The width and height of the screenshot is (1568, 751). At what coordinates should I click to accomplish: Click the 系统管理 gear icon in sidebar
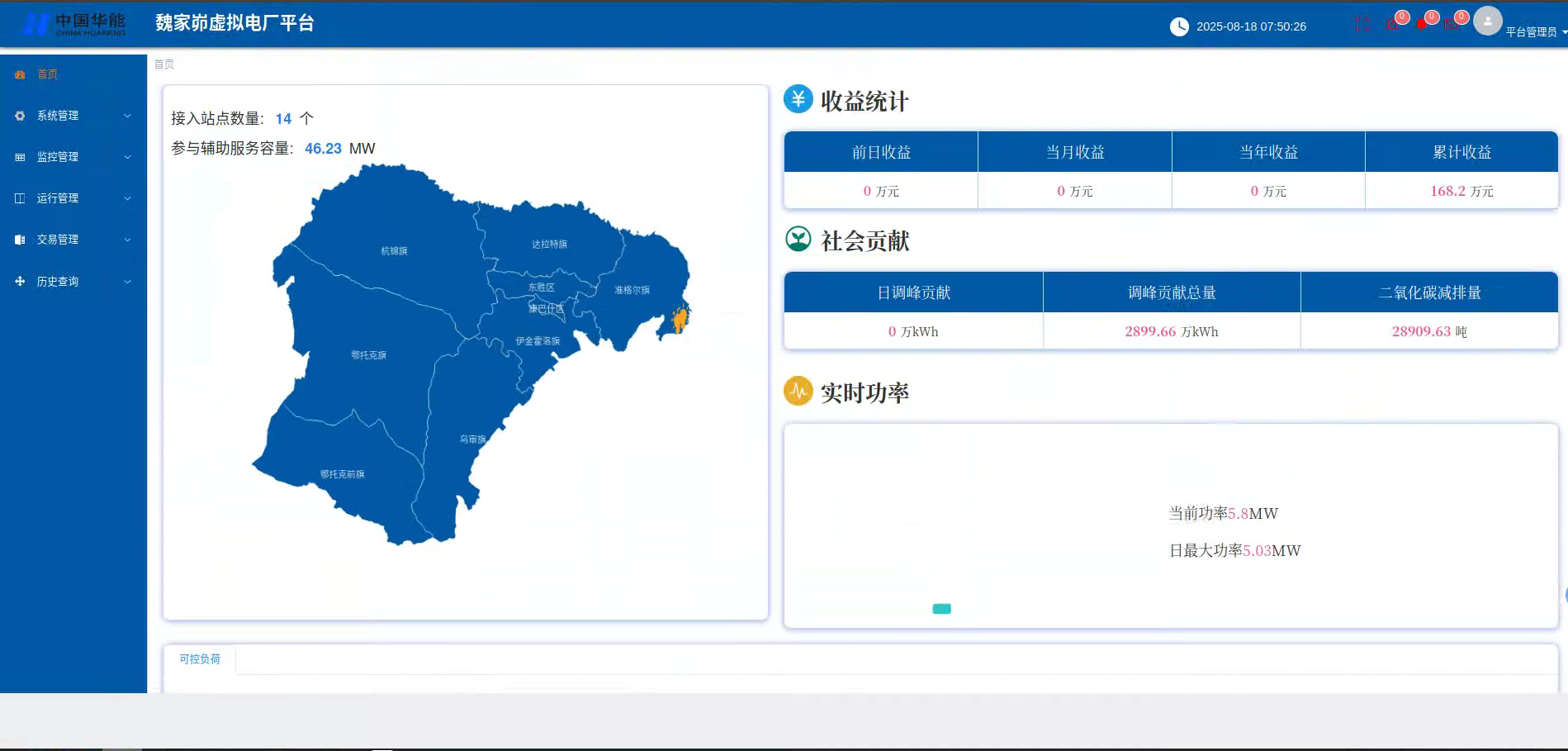(x=20, y=116)
